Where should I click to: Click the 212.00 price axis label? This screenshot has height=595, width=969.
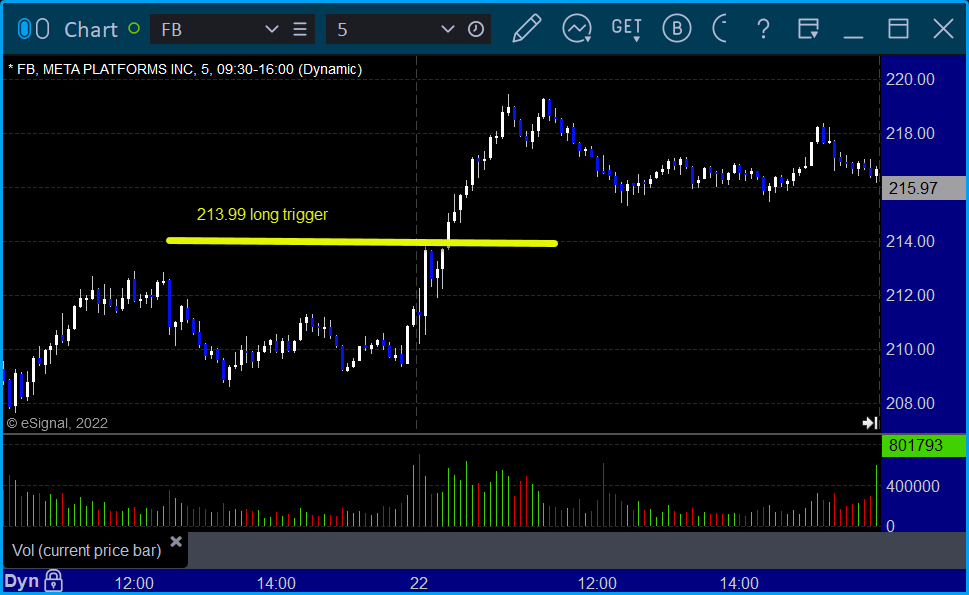tap(910, 295)
